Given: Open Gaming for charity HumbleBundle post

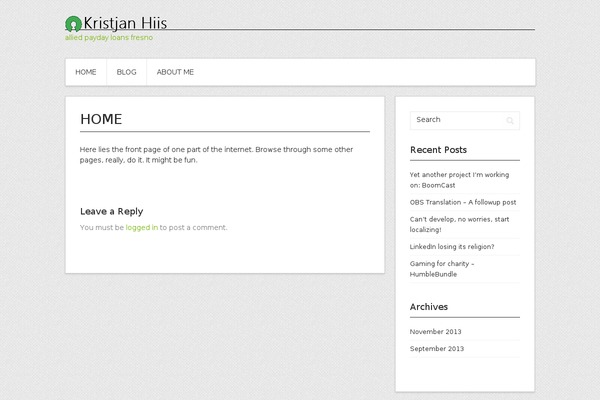Looking at the screenshot, I should coord(442,269).
